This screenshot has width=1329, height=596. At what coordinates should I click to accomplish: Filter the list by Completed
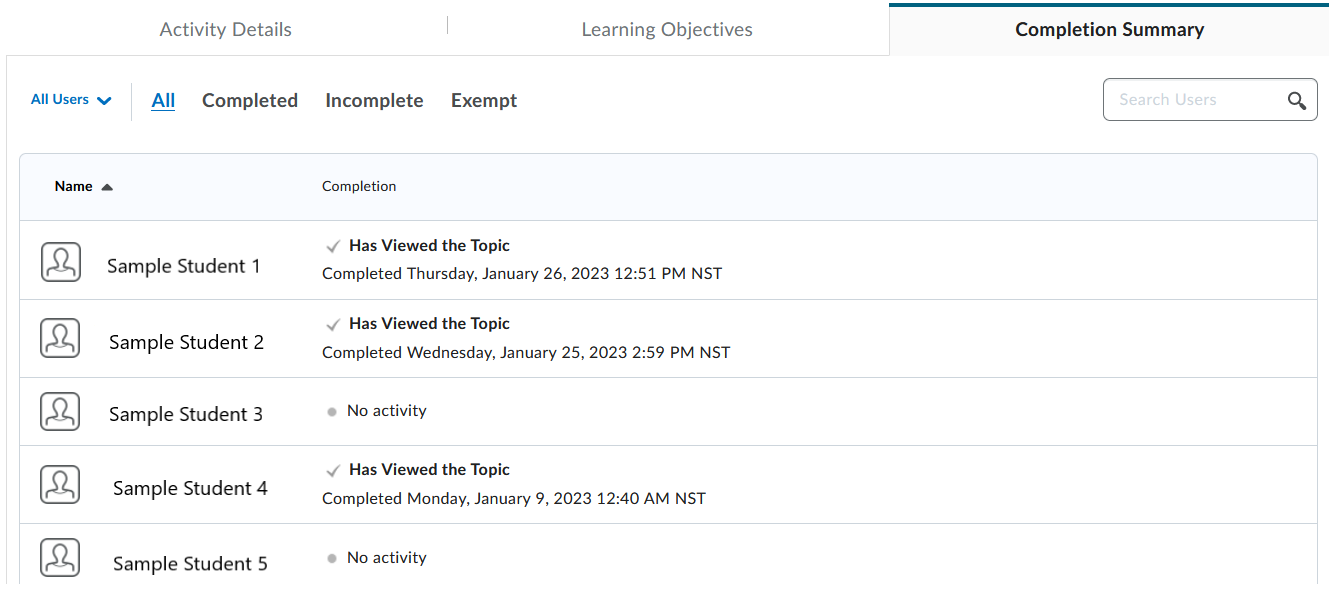[x=249, y=100]
